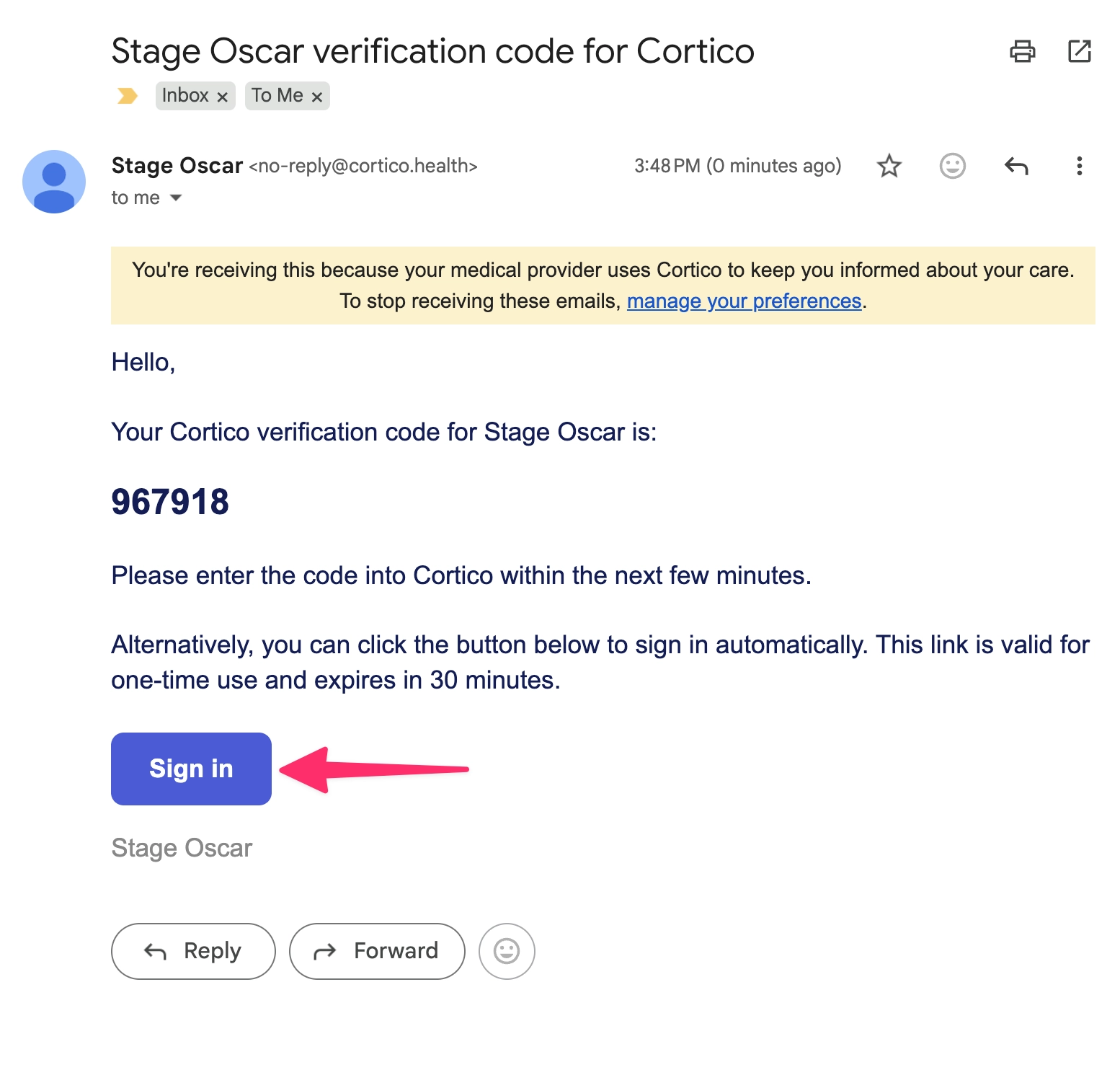Expand the 'to me' recipient details
The width and height of the screenshot is (1120, 1070).
[x=176, y=198]
